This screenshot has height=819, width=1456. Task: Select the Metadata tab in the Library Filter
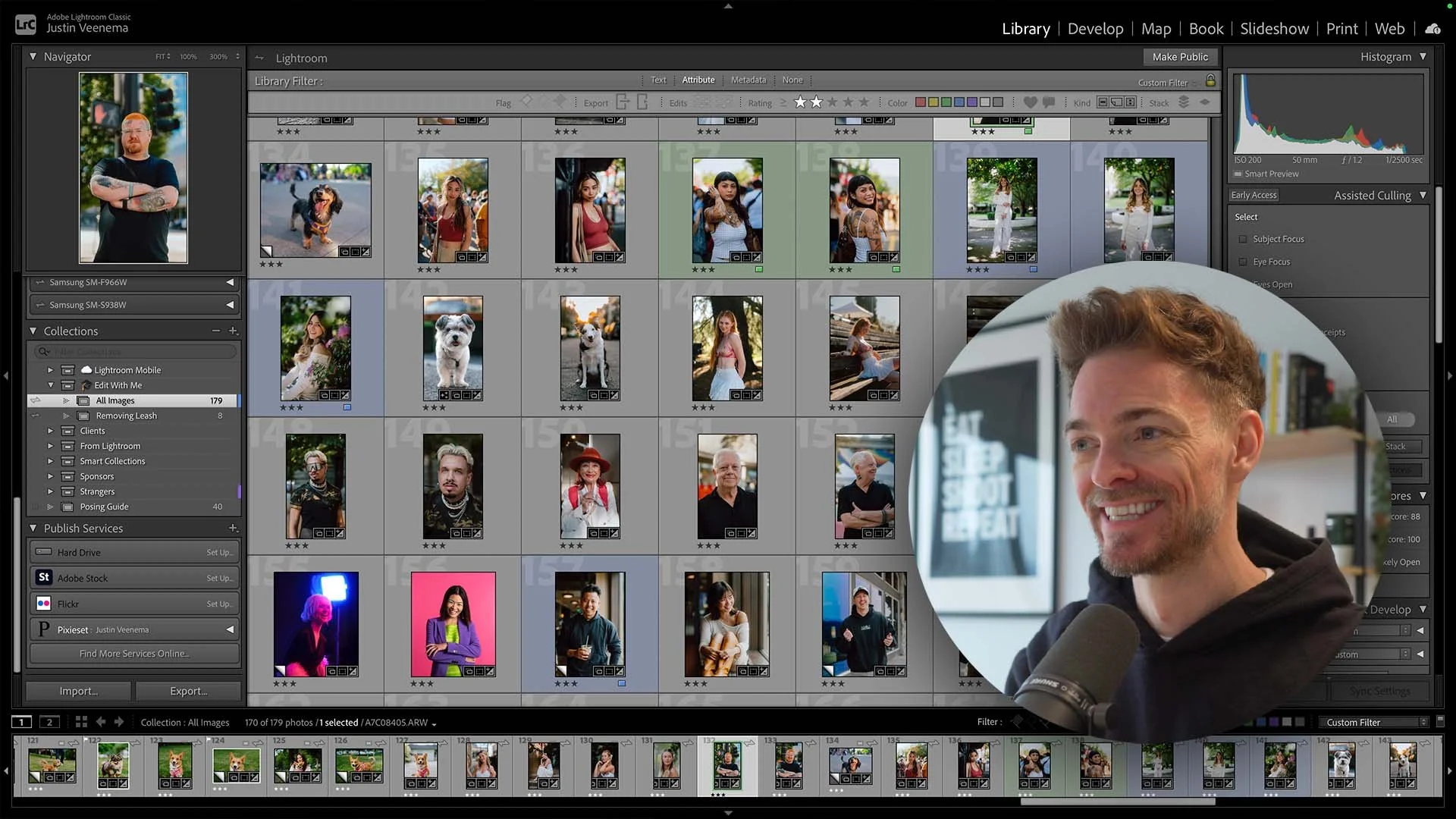pyautogui.click(x=748, y=80)
